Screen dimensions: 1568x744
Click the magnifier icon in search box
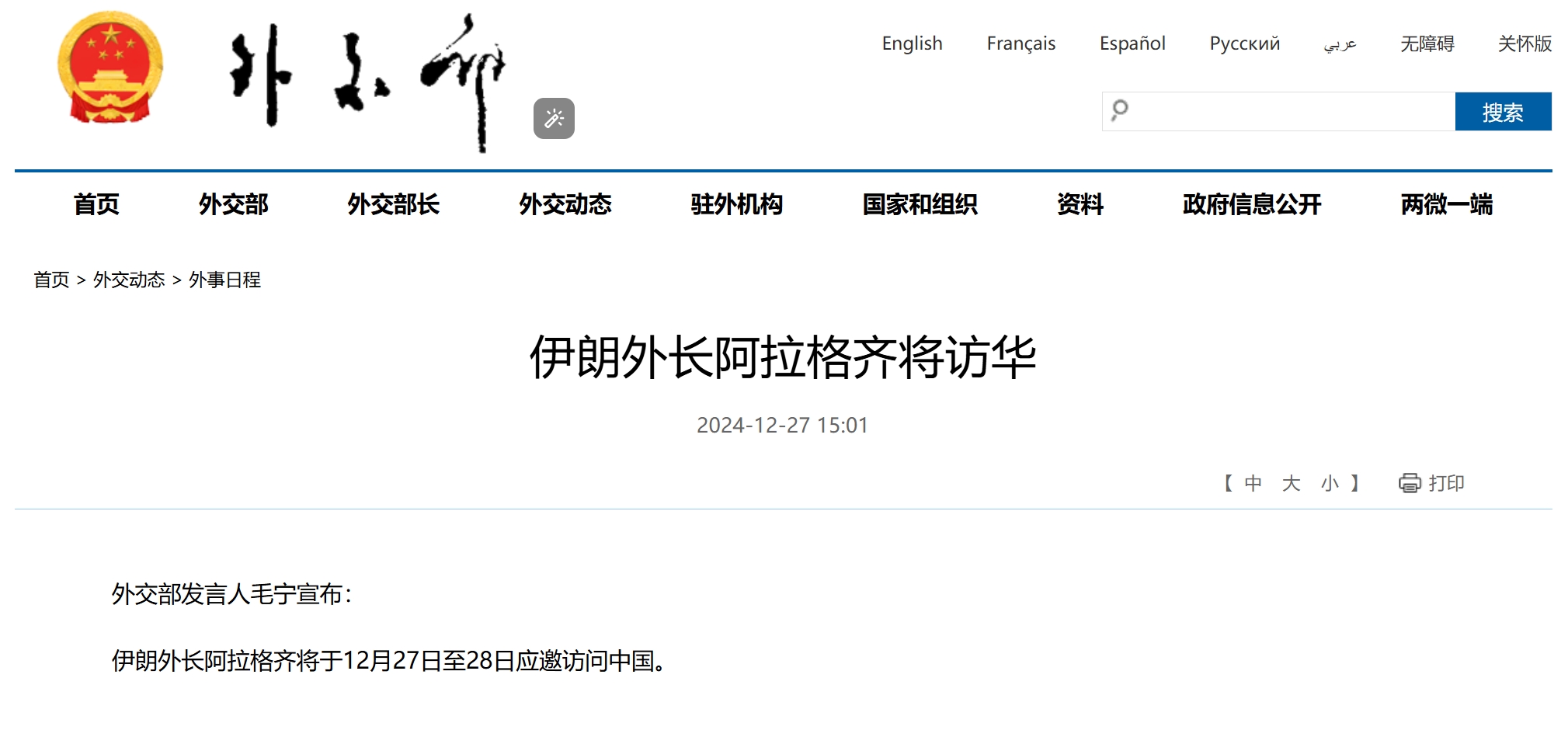coord(1119,110)
